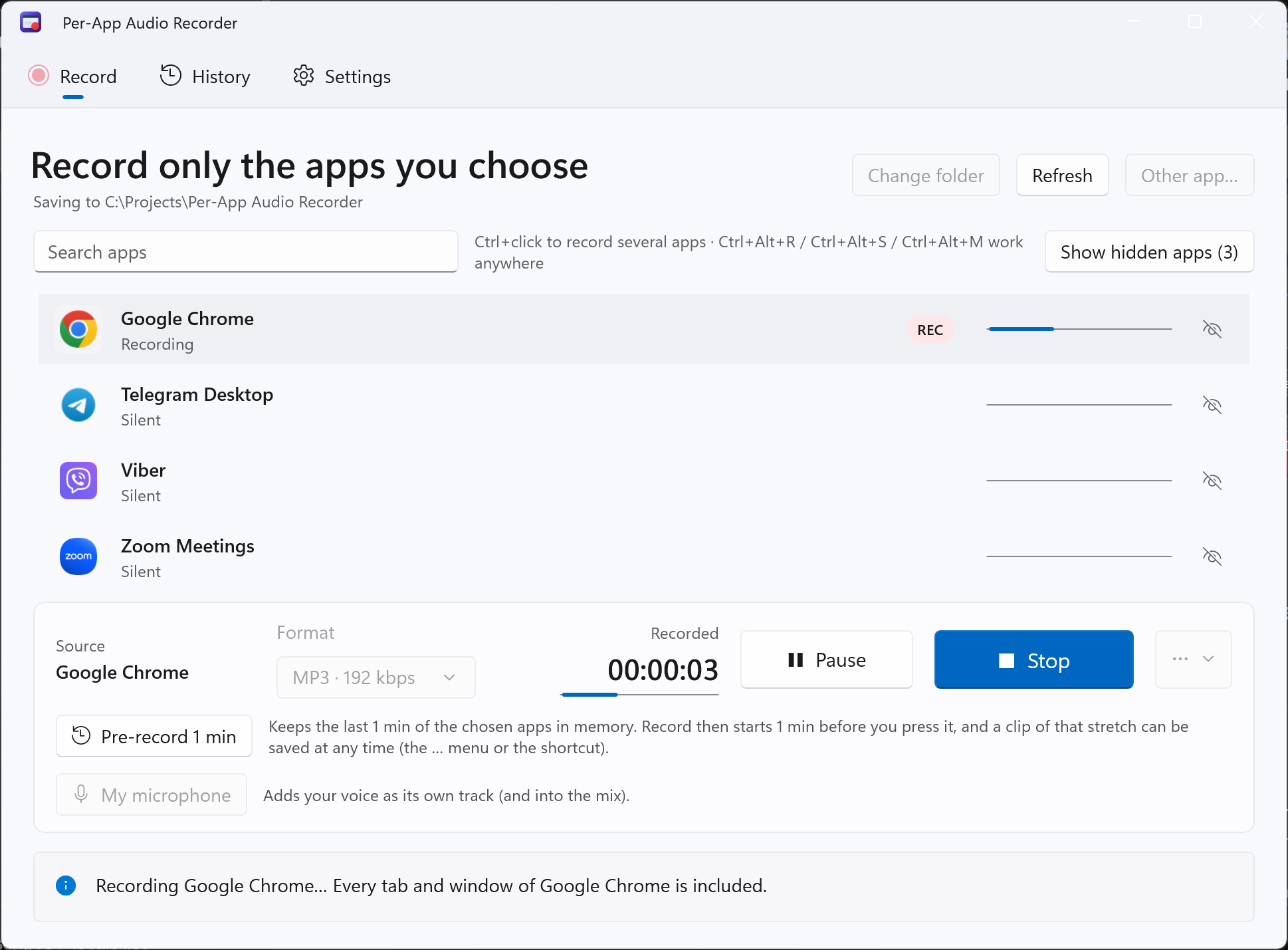Pause the recording

pyautogui.click(x=827, y=659)
